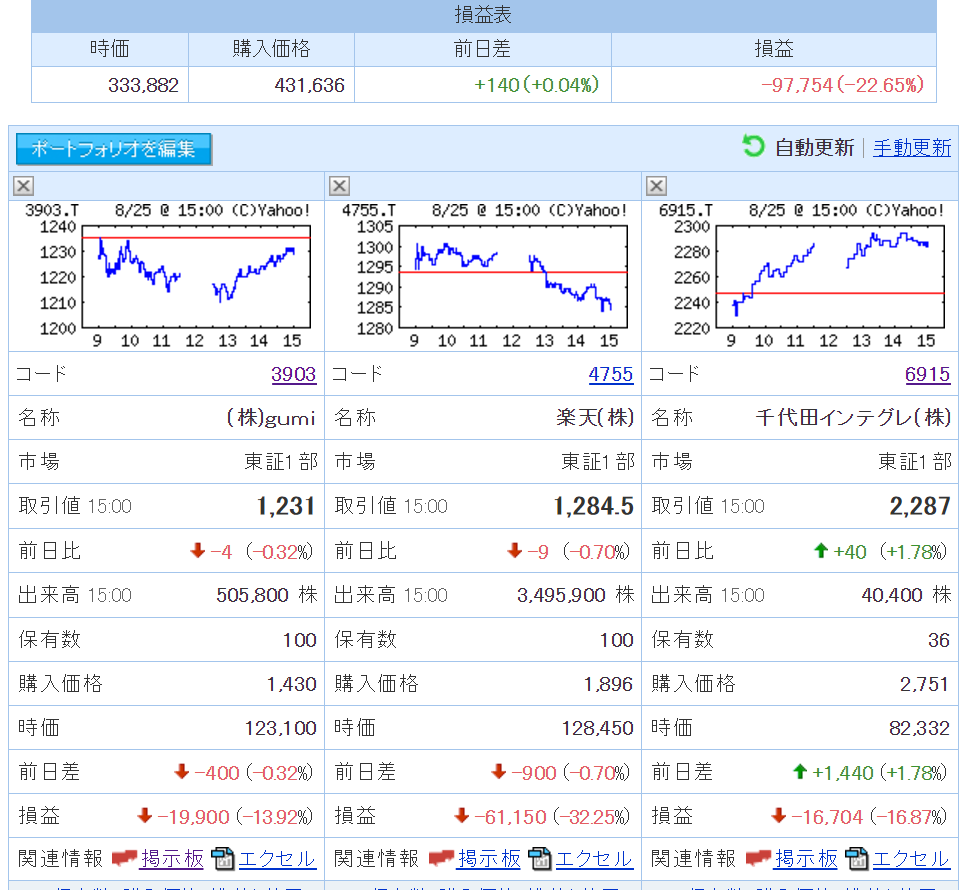Select total 時価 value 333,882
Viewport: 962px width, 890px height.
[x=143, y=85]
